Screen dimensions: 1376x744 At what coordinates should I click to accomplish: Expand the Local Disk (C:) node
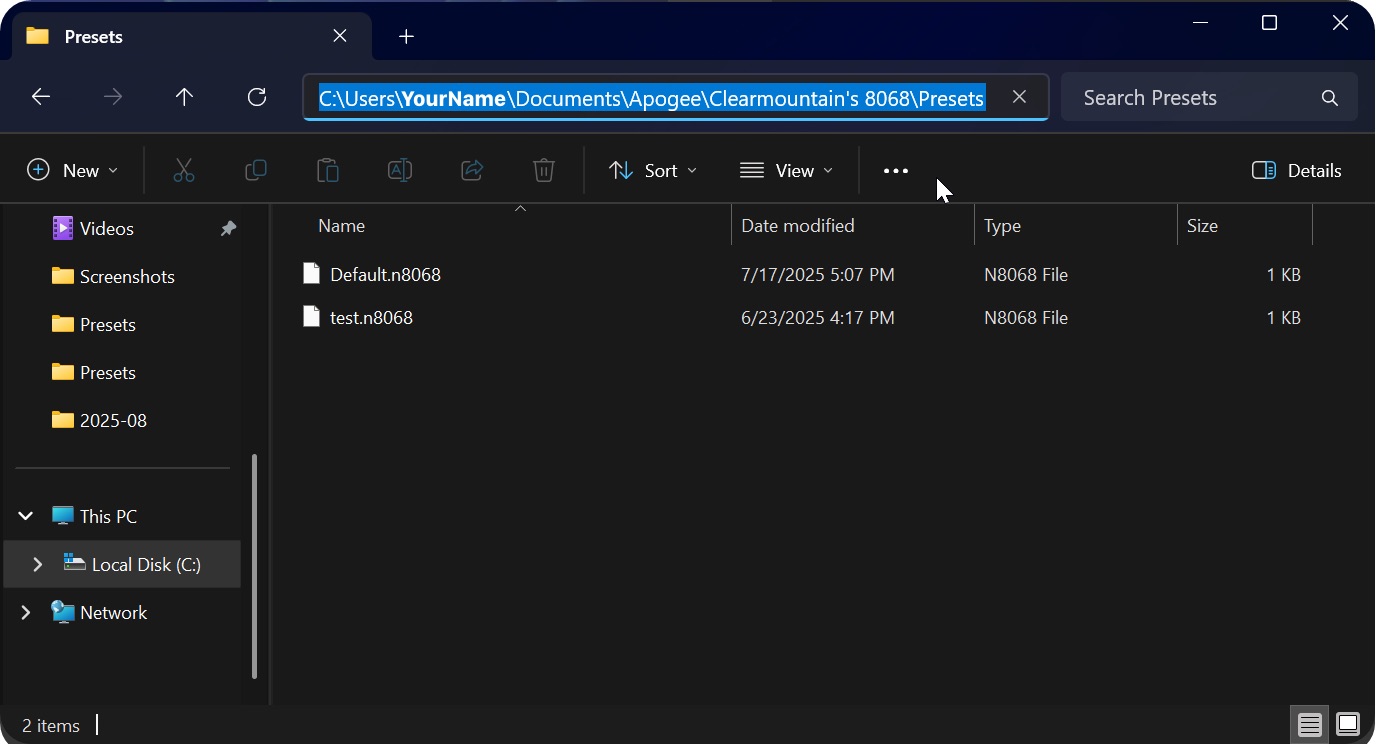[38, 565]
